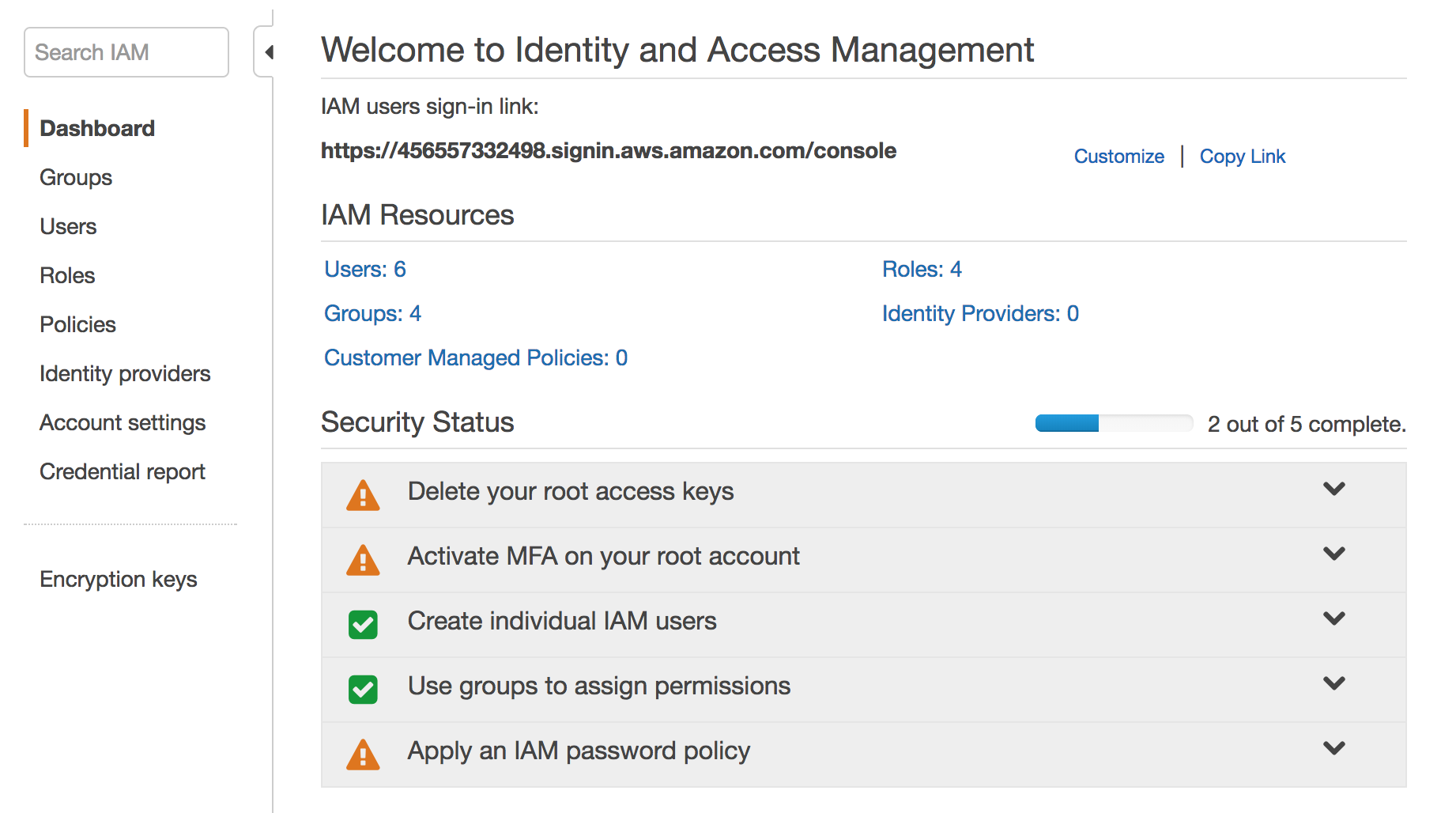
Task: Expand the Create individual IAM users chevron
Action: [1333, 619]
